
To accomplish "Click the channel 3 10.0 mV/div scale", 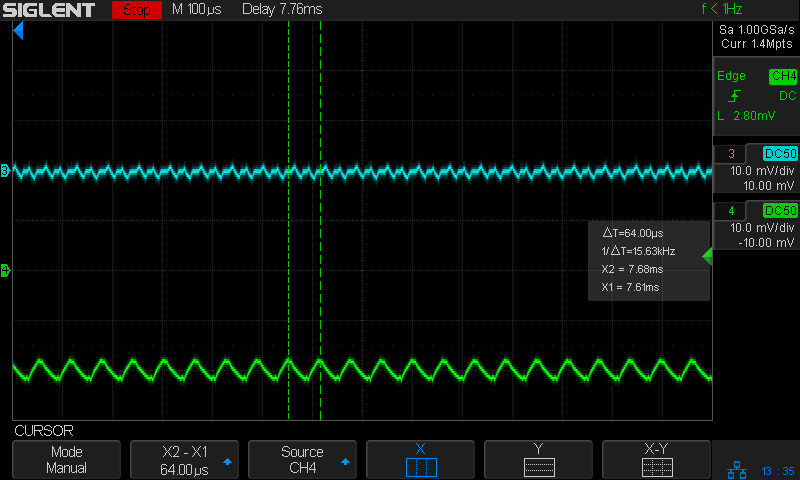I will [x=757, y=171].
